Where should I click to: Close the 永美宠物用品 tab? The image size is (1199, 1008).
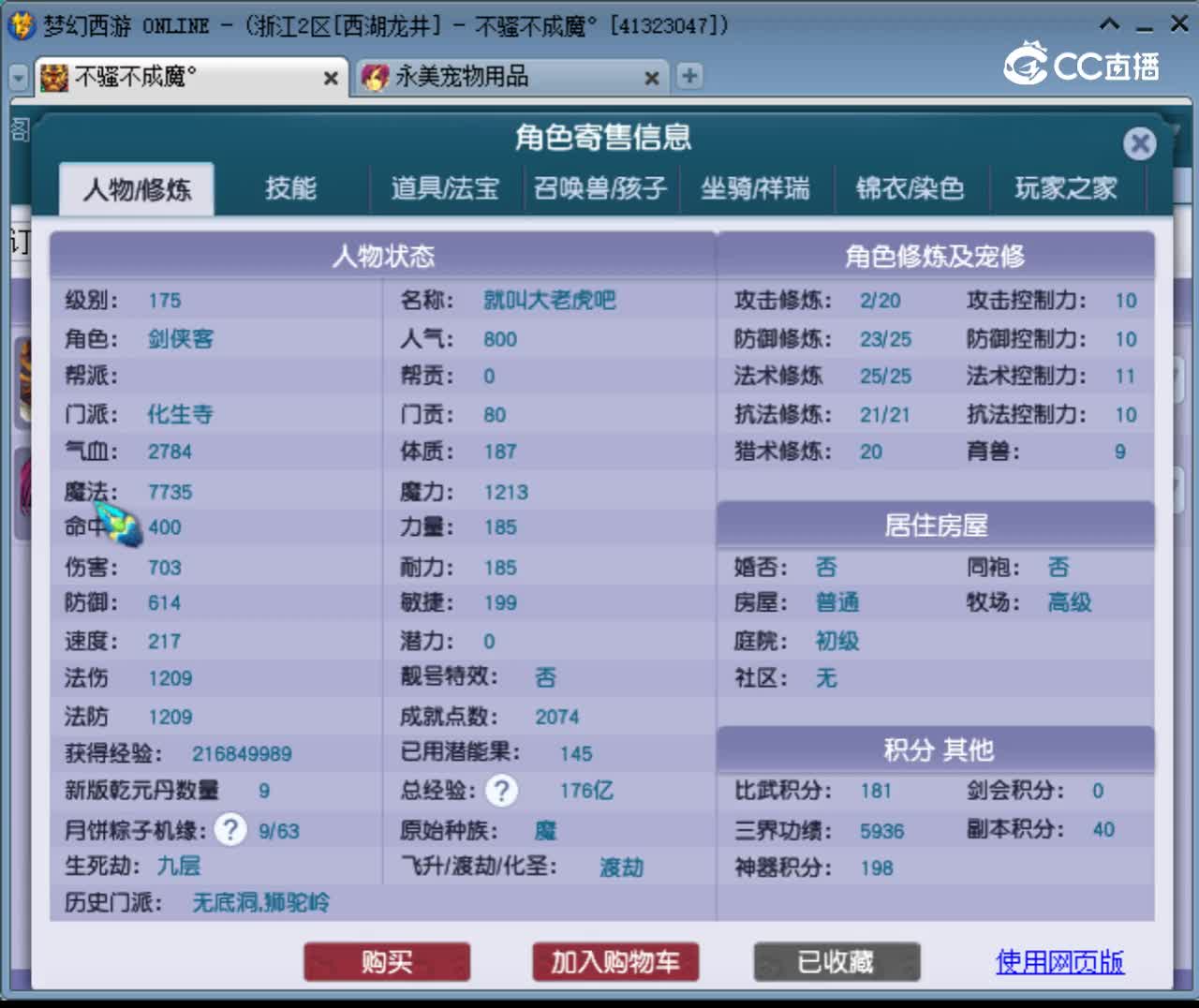pos(652,79)
